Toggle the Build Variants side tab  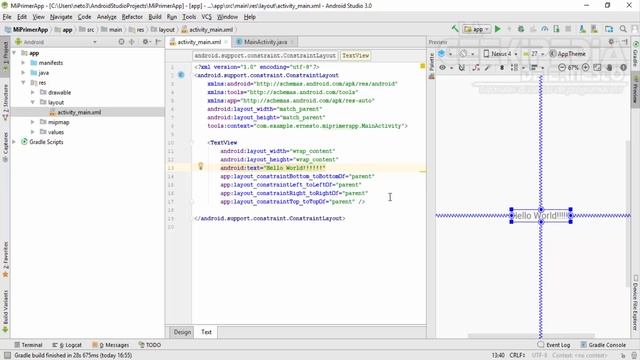point(5,311)
